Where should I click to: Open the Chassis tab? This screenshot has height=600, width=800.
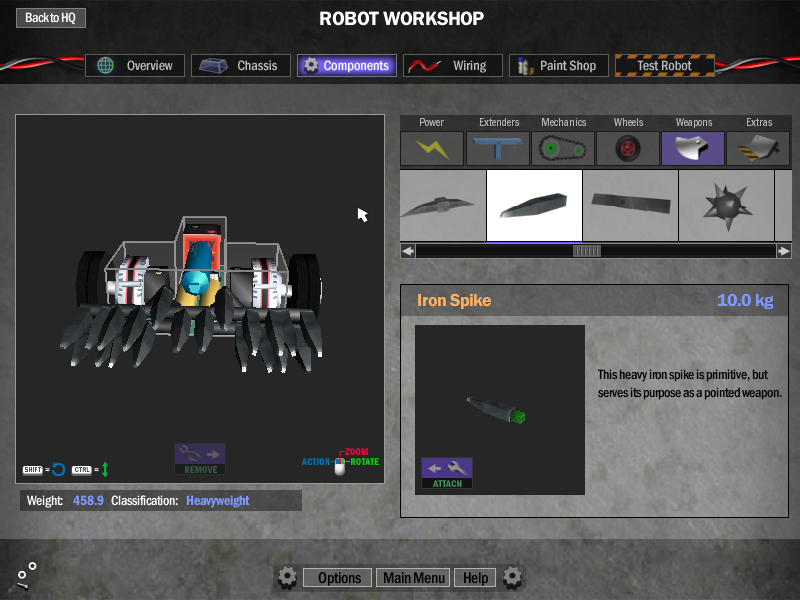(241, 65)
